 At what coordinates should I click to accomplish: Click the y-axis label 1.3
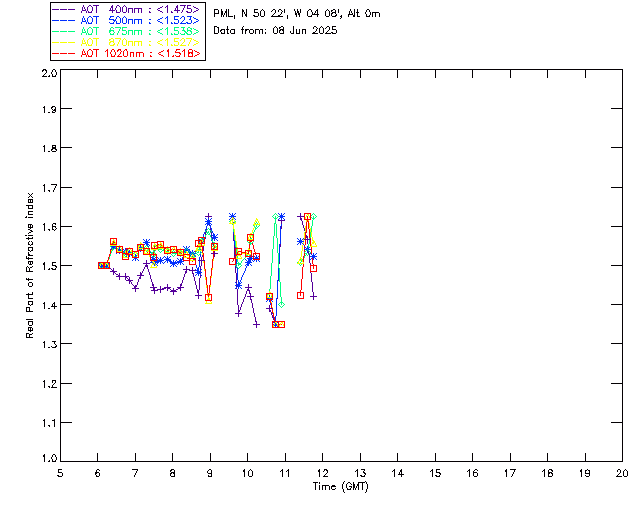(49, 344)
